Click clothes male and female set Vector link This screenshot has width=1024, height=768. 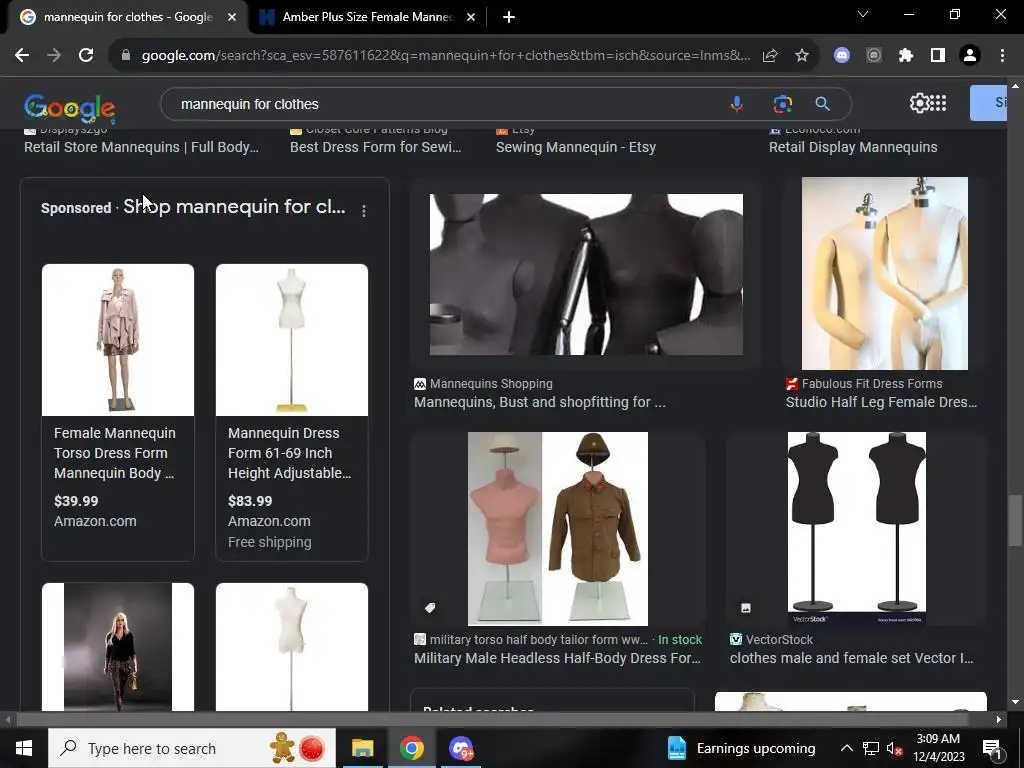pos(851,658)
